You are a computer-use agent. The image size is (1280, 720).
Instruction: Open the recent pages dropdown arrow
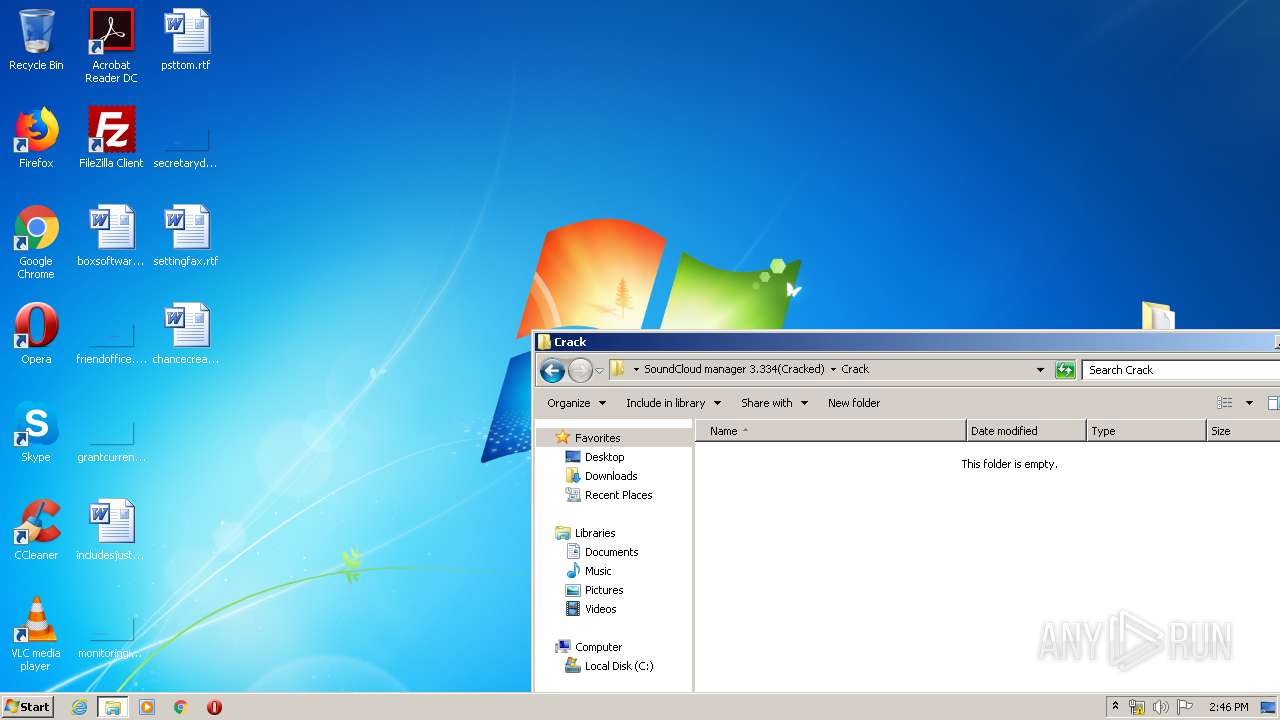pos(599,371)
